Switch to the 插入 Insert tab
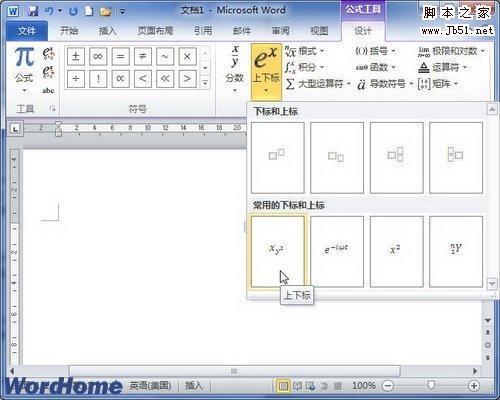 click(107, 31)
